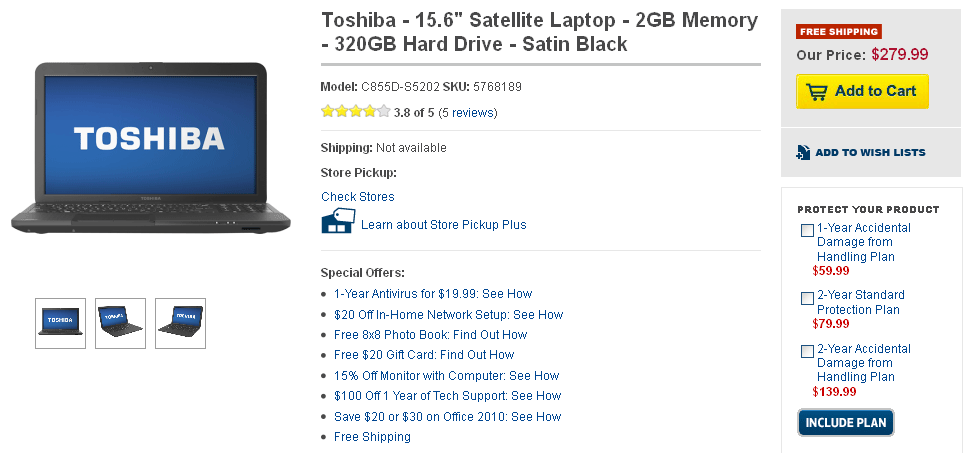Viewport: 976px width, 453px height.
Task: Check 1-Year Accidental Damage plan box
Action: (x=807, y=231)
